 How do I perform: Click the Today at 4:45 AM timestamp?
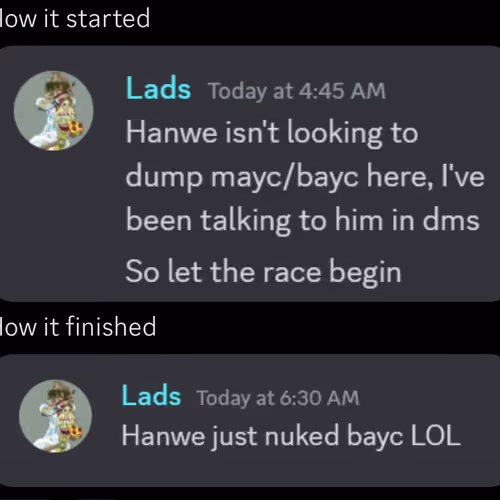(297, 91)
